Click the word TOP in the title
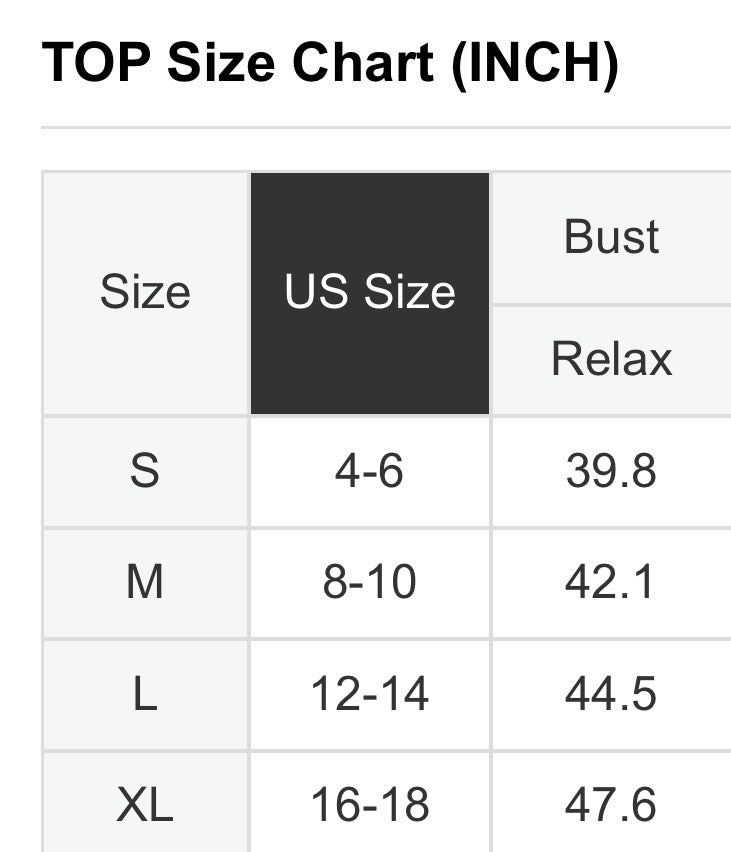 (x=96, y=63)
